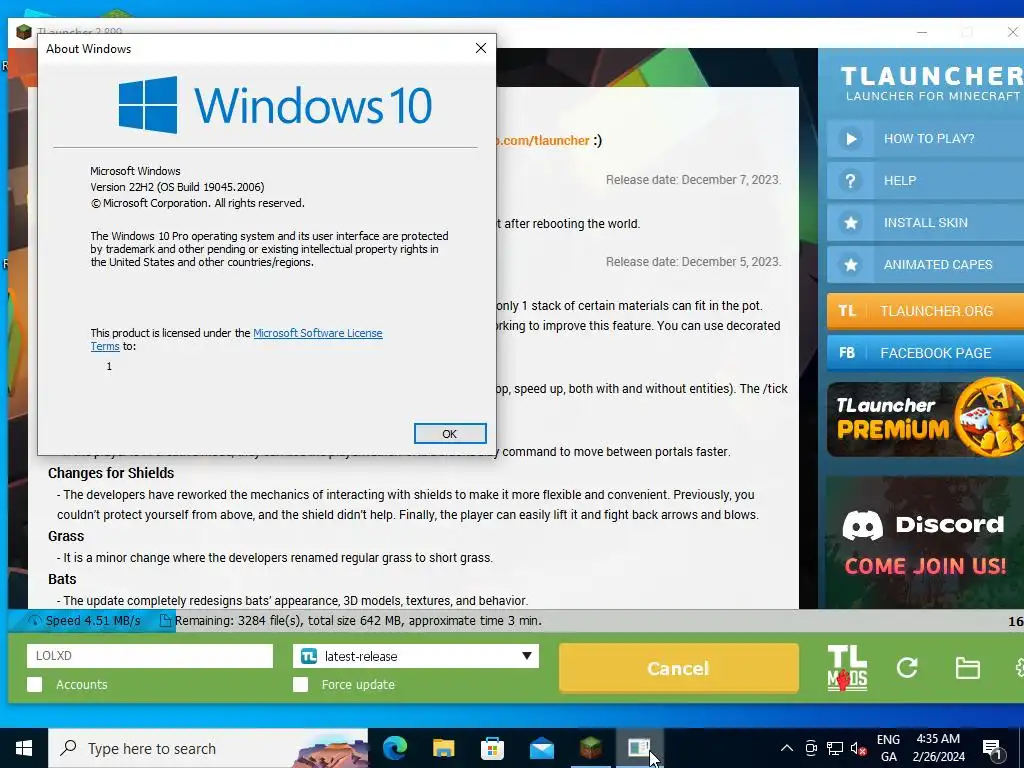Image resolution: width=1024 pixels, height=768 pixels.
Task: Open Mail app from the taskbar
Action: tap(541, 748)
